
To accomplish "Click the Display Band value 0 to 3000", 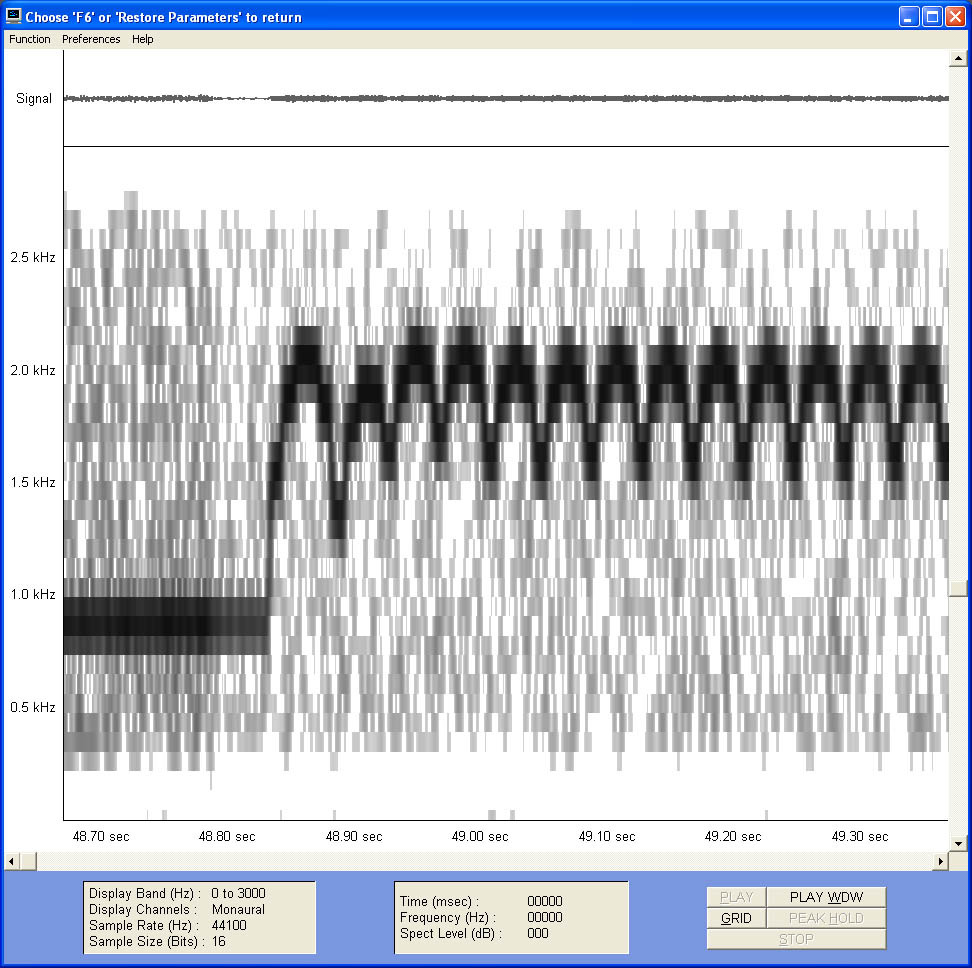I will point(238,893).
